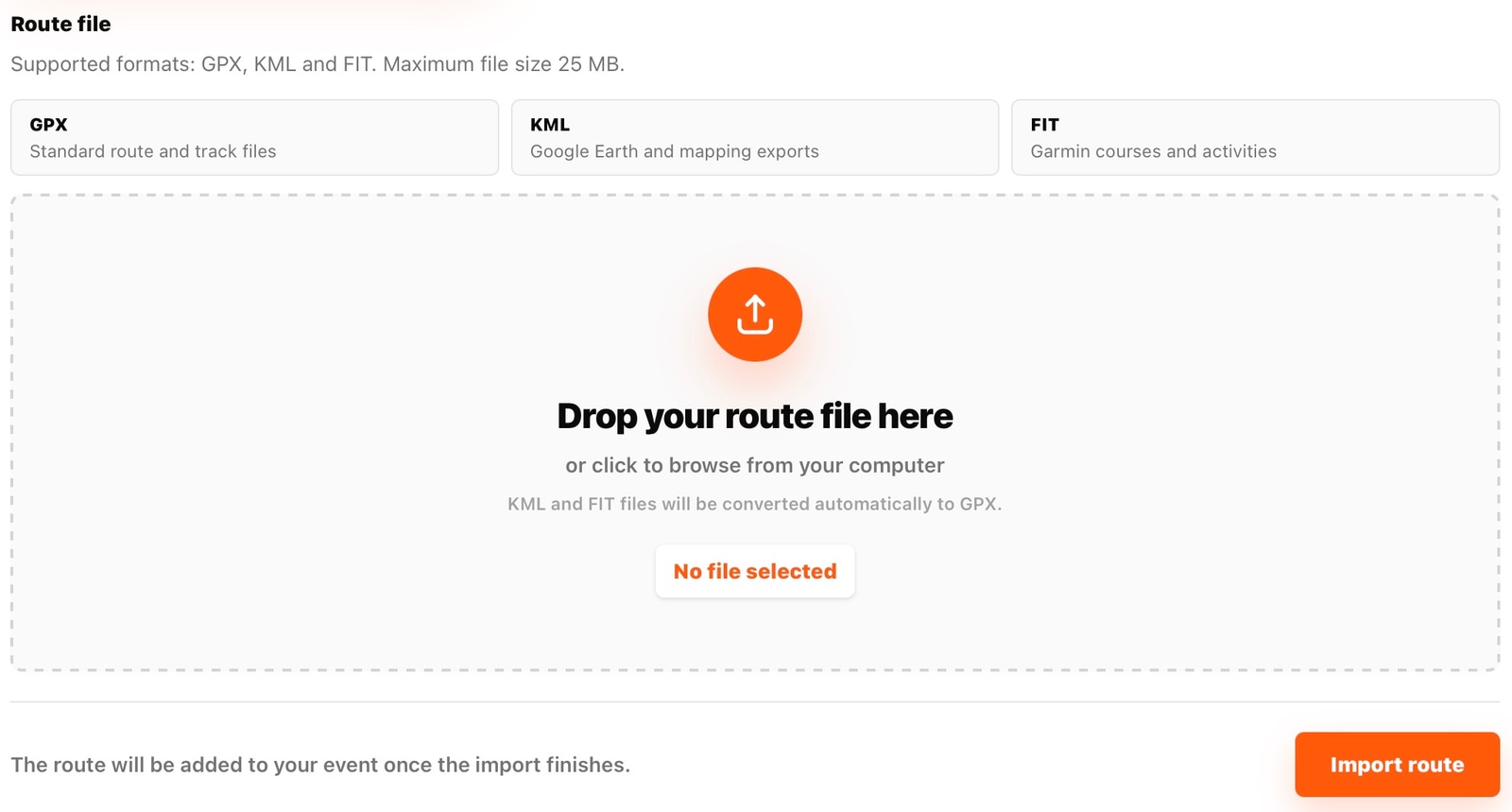Select the GPX format card
This screenshot has height=812, width=1512.
[254, 137]
